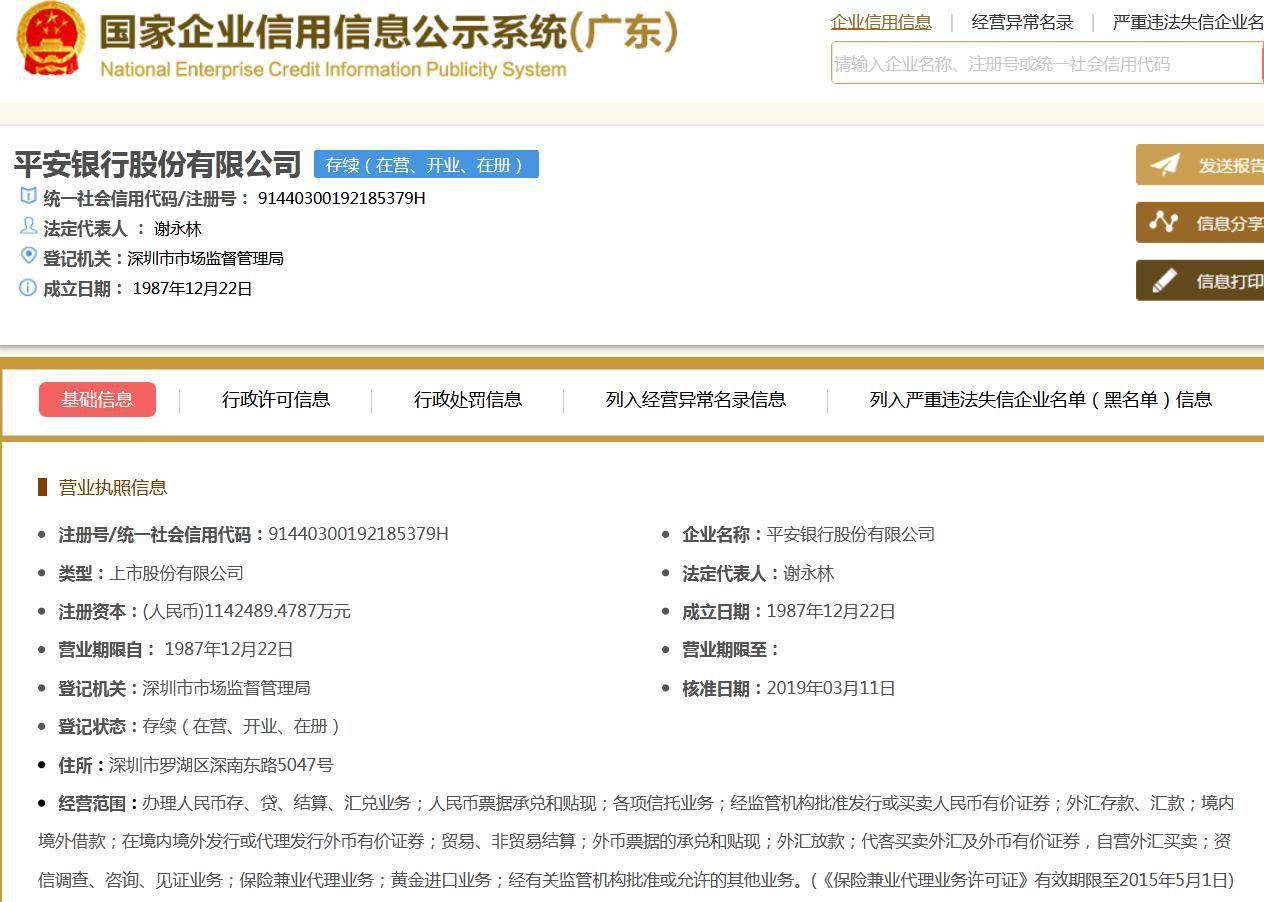
Task: Open the 列入经营异常名录信息 tab
Action: [x=696, y=399]
